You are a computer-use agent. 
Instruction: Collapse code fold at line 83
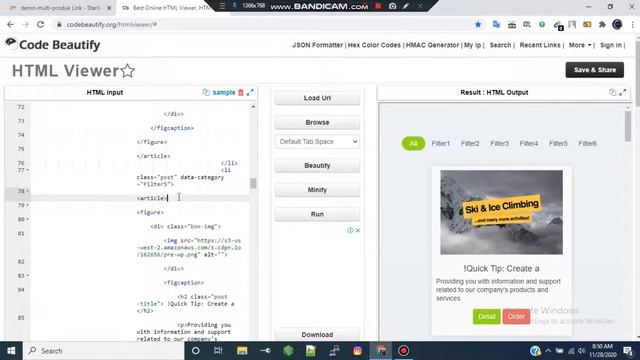point(27,276)
